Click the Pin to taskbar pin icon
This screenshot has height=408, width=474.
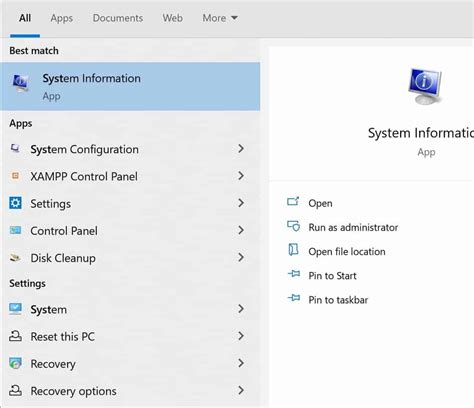click(x=294, y=298)
